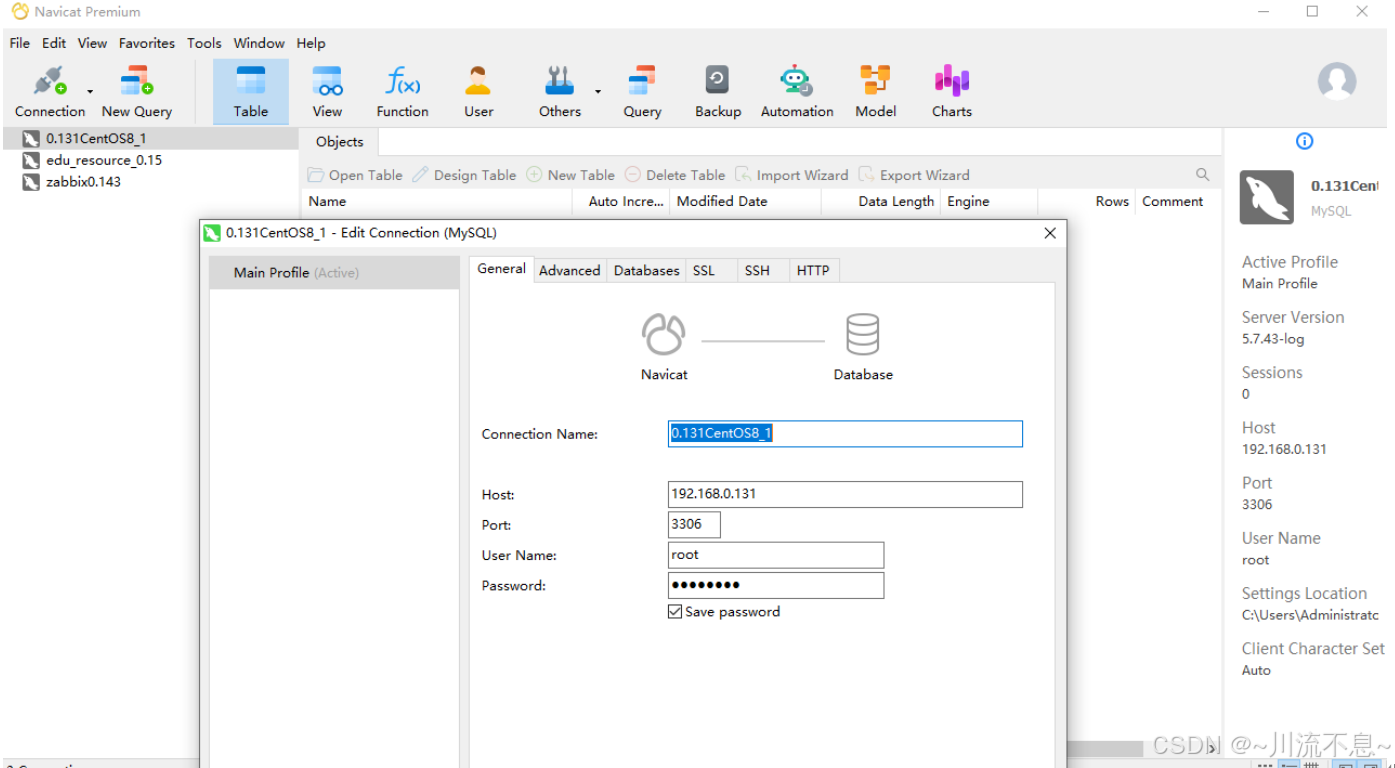Open the Automation robot icon
This screenshot has height=768, width=1395.
796,81
